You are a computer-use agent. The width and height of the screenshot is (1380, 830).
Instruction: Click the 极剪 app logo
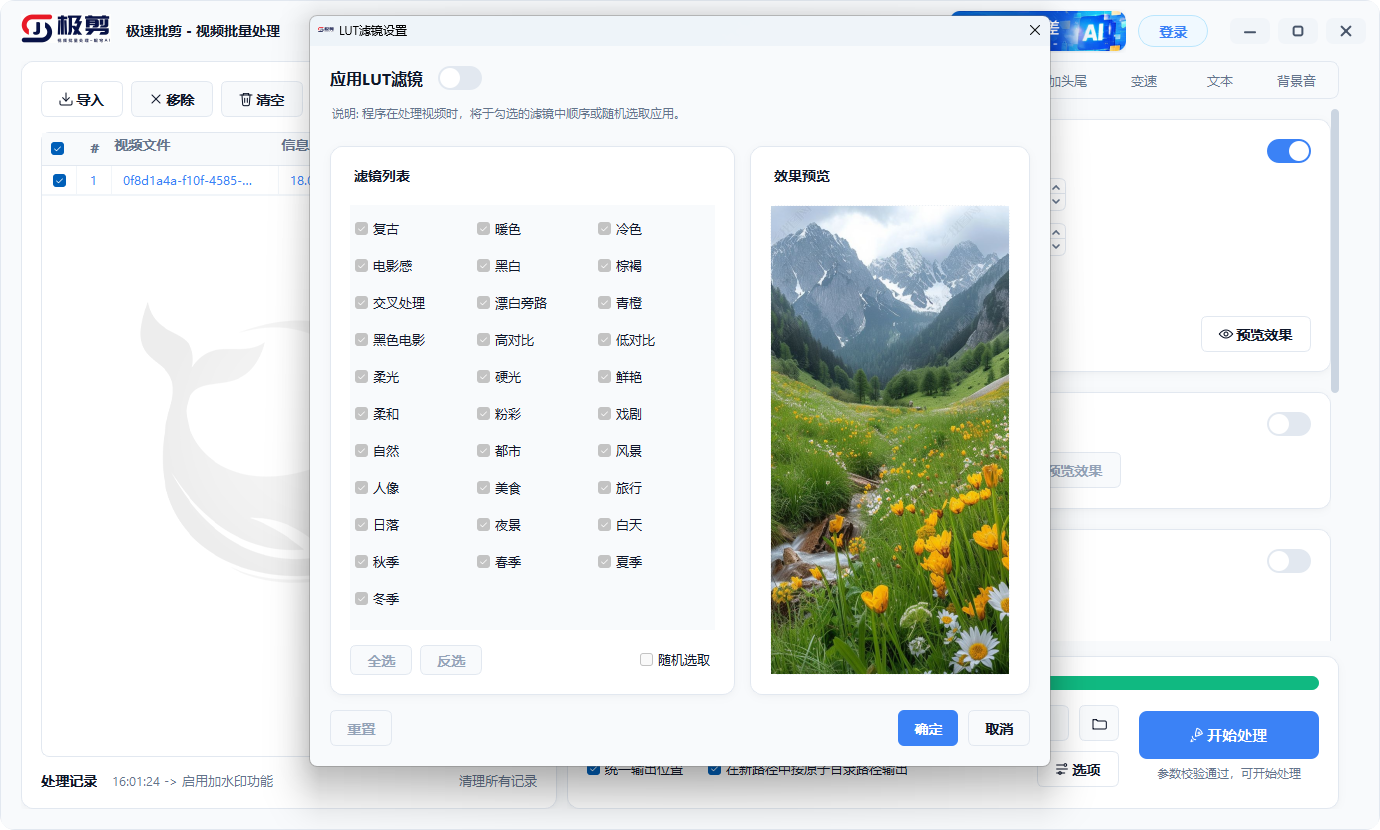[x=38, y=30]
